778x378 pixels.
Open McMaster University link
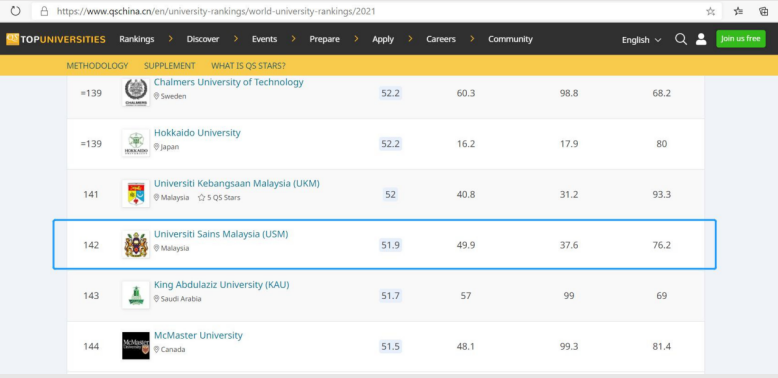click(198, 335)
